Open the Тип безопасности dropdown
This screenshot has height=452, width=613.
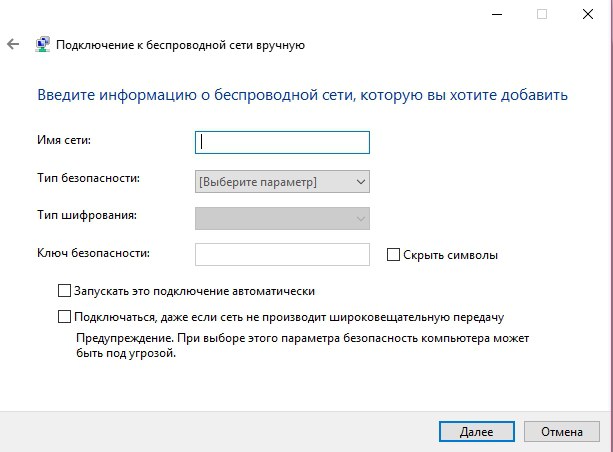(282, 182)
